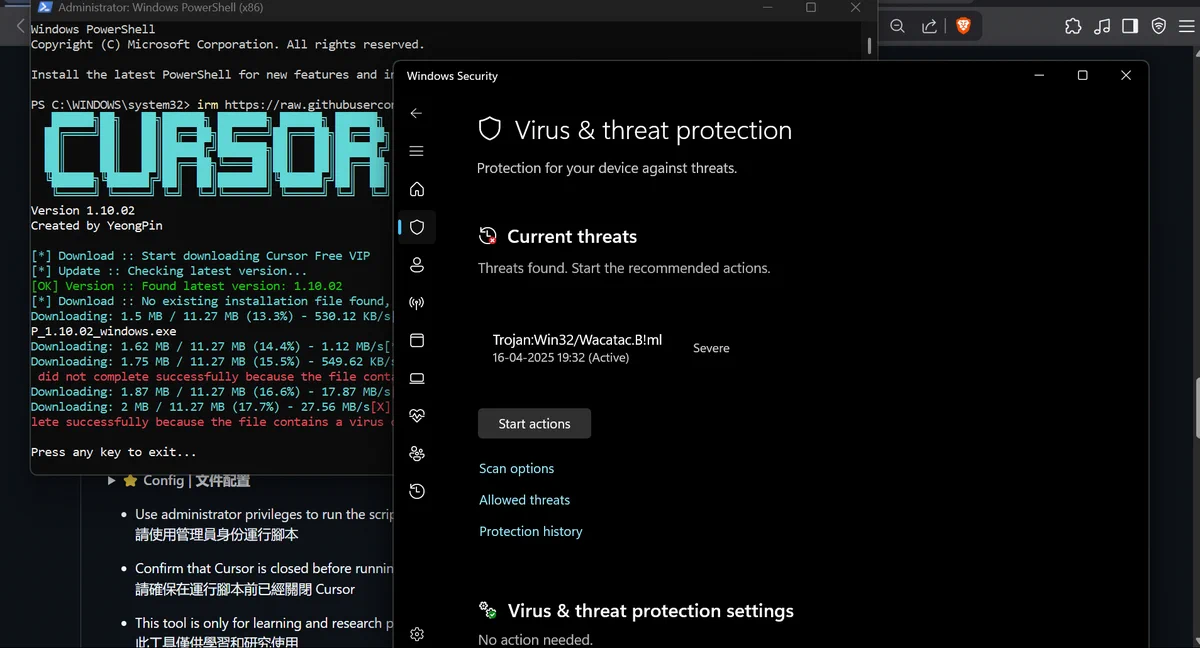Click the Brave page scrollbar thumb
The width and height of the screenshot is (1200, 648).
[x=1197, y=408]
